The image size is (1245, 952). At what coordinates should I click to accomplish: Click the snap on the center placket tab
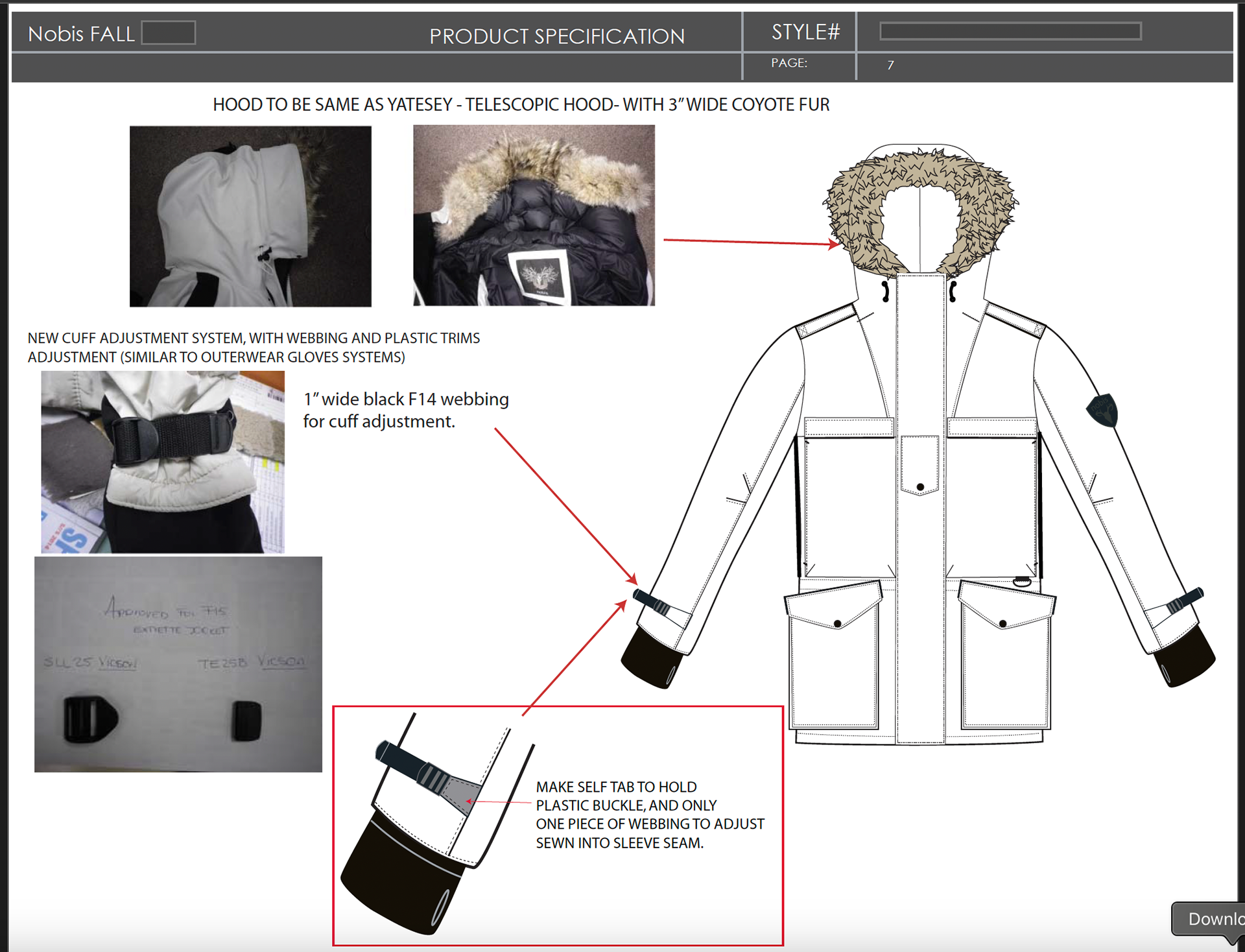click(920, 486)
